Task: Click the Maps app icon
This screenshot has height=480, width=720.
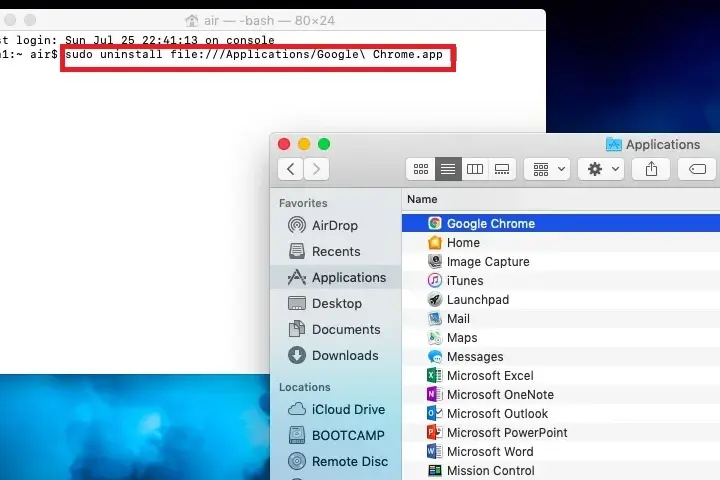Action: pos(434,338)
